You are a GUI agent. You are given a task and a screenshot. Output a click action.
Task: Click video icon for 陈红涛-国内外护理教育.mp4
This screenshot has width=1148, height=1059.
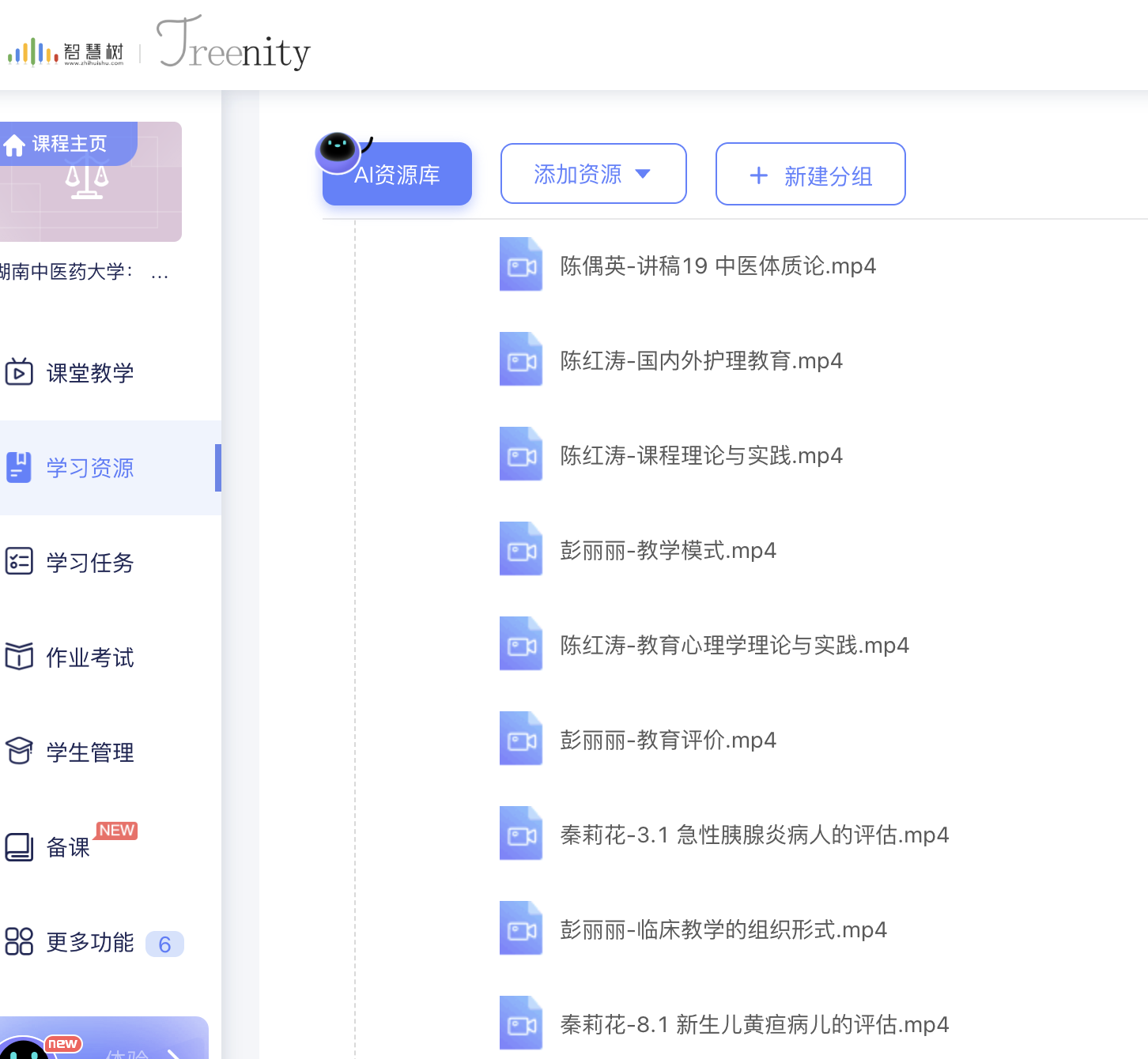coord(521,360)
